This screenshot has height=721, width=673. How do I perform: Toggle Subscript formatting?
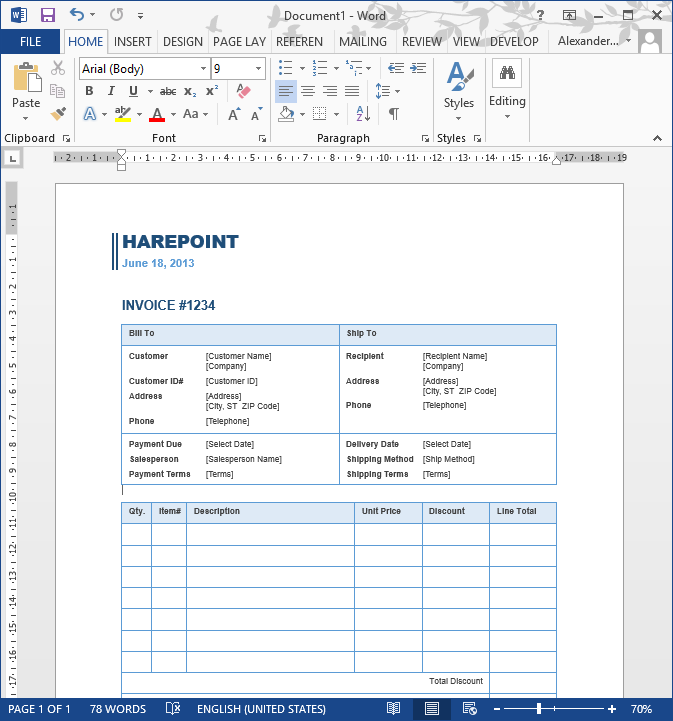[x=190, y=91]
